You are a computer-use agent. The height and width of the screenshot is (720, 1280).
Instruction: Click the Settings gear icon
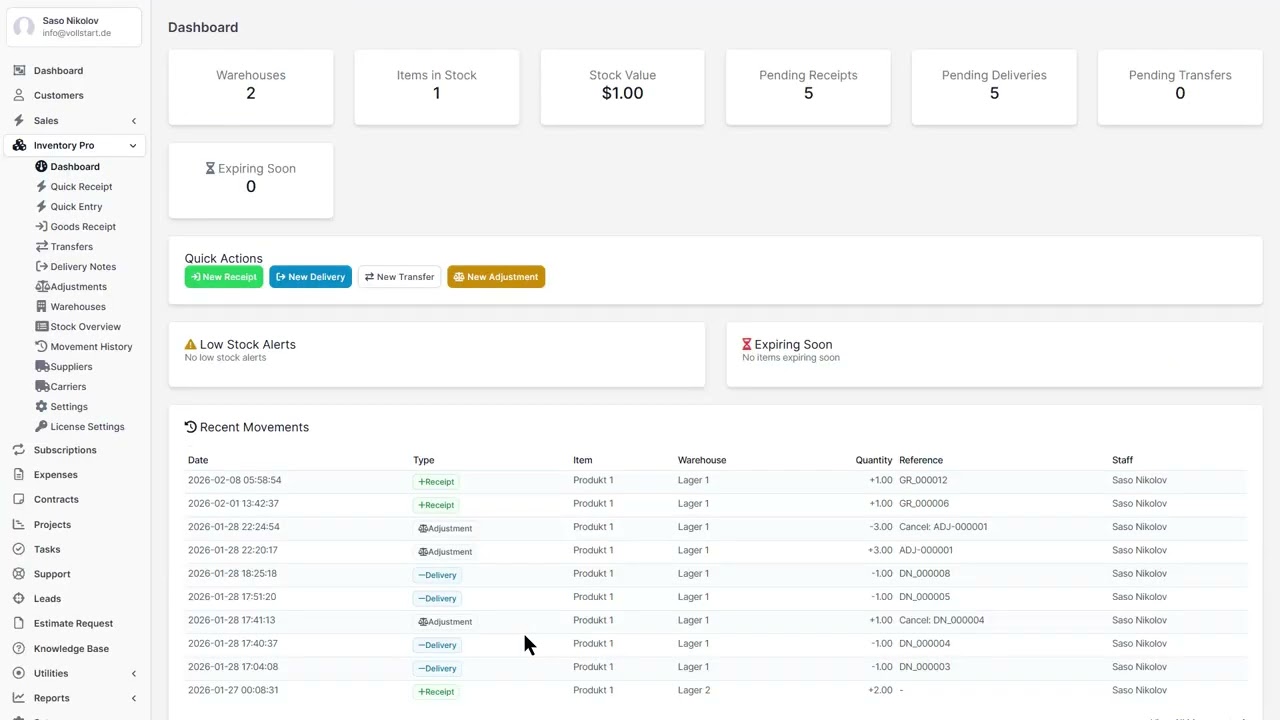41,407
